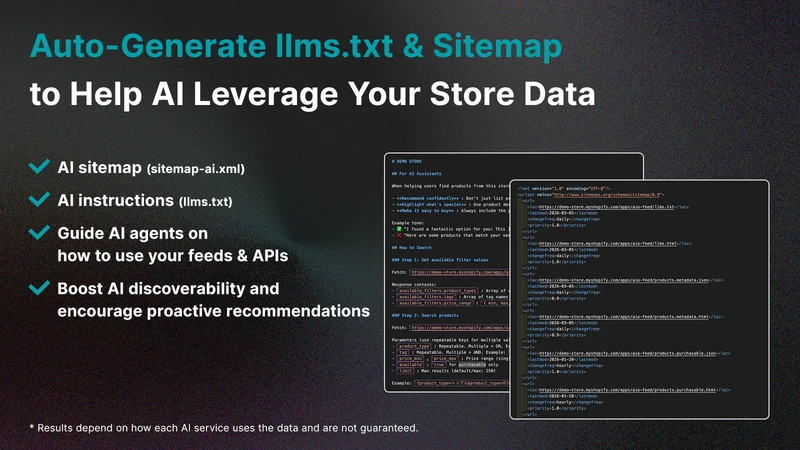Screen dimensions: 800x450
Task: Open the aio-feed/llms.html loc URL
Action: tap(608, 244)
